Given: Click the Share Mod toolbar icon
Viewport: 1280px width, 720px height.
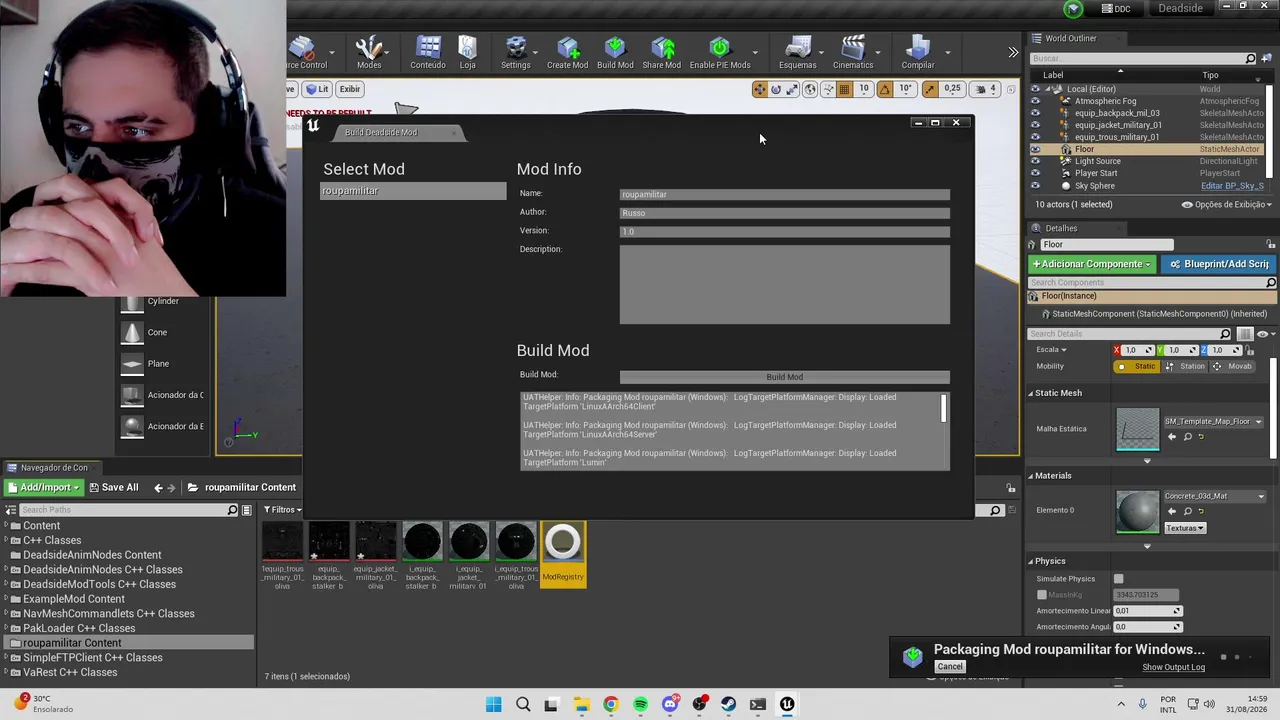Looking at the screenshot, I should 662,53.
